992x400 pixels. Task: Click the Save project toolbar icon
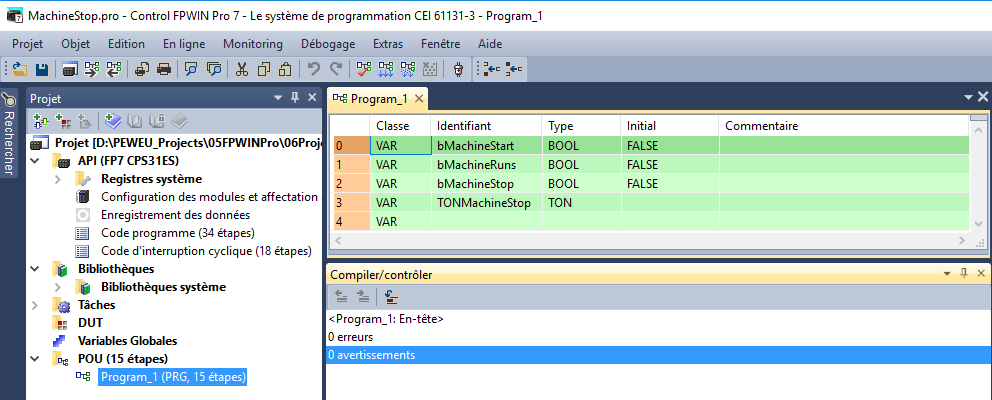click(x=42, y=69)
